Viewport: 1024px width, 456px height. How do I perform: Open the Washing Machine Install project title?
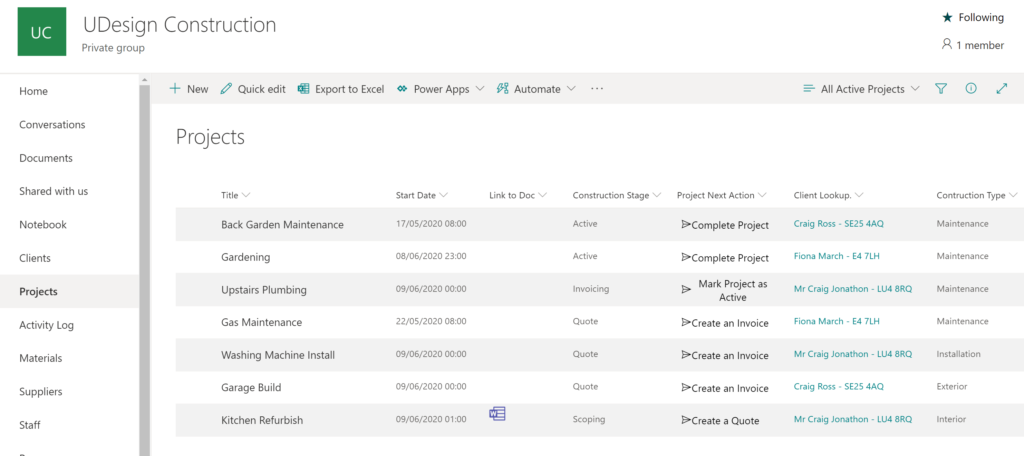278,355
